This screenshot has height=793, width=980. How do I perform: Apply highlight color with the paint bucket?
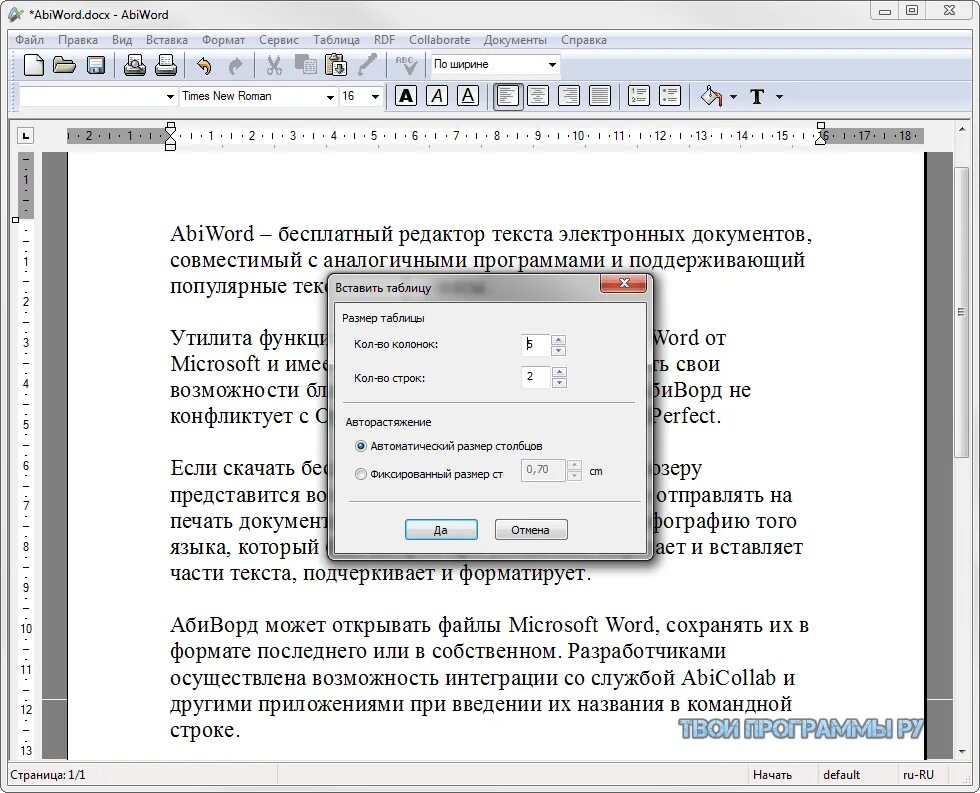pos(711,96)
